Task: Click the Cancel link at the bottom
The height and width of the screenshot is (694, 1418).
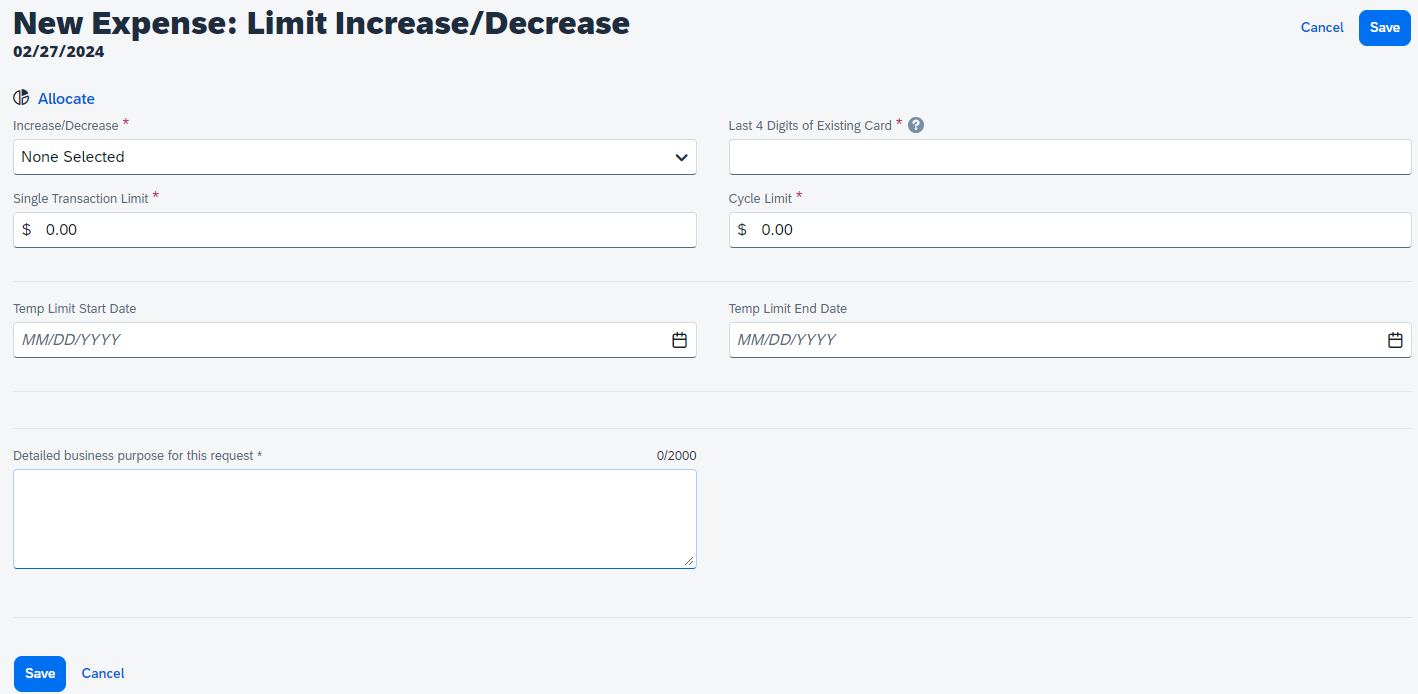Action: click(103, 673)
